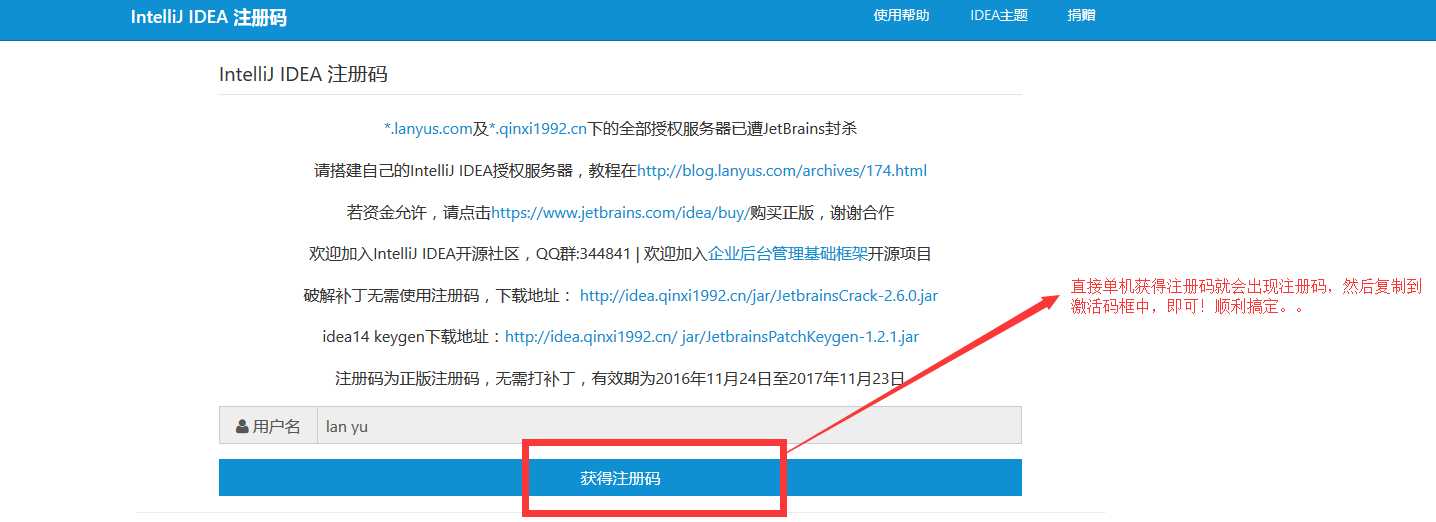Follow the *.qinxi1992.cn link
The height and width of the screenshot is (522, 1436).
[537, 128]
